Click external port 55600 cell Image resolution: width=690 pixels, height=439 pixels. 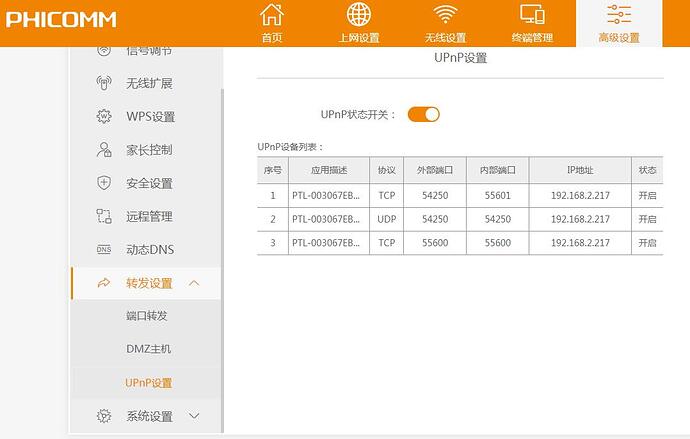(435, 243)
